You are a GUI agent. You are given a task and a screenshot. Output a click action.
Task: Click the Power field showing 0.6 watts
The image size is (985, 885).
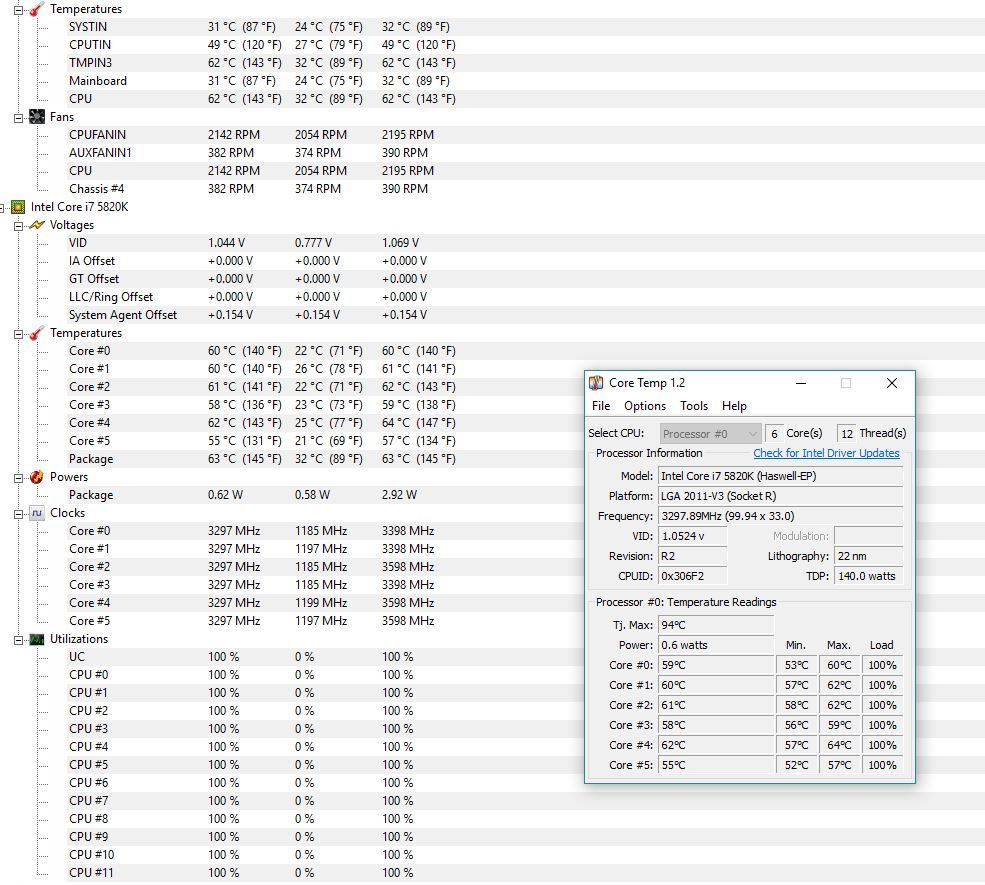point(716,645)
